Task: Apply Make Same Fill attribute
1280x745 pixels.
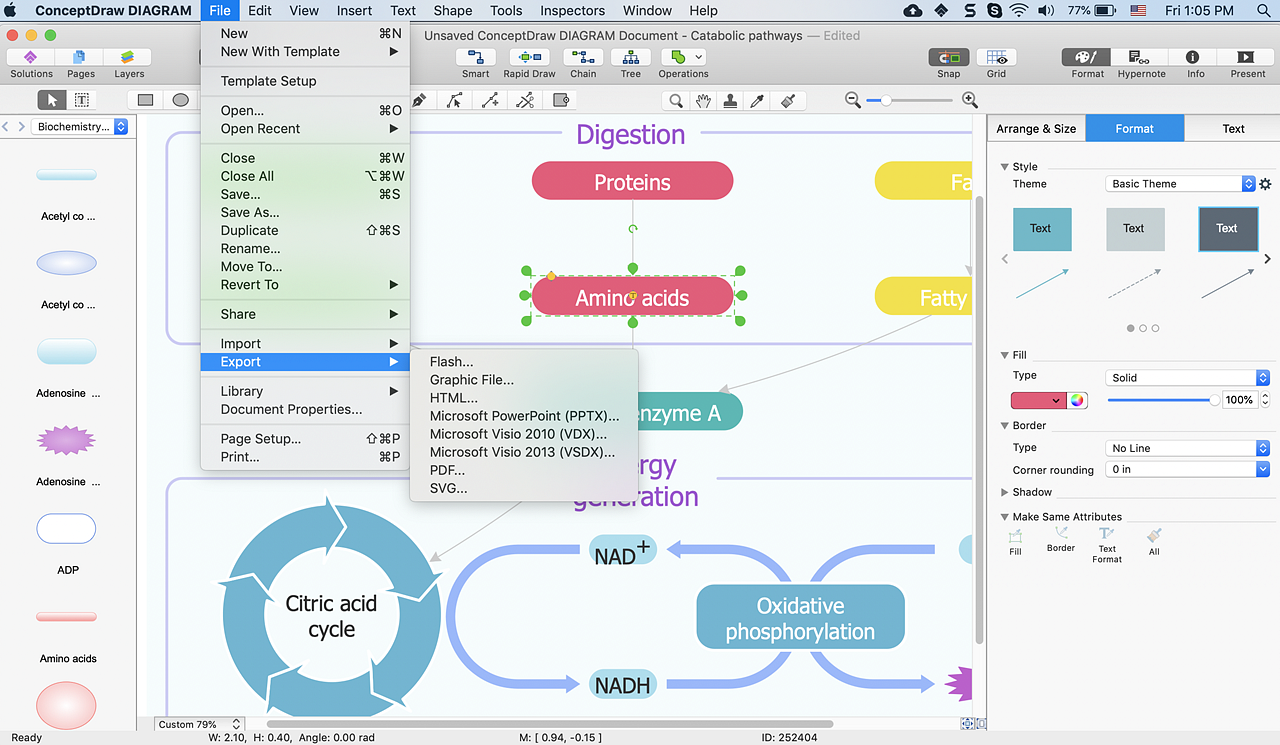Action: 1015,542
